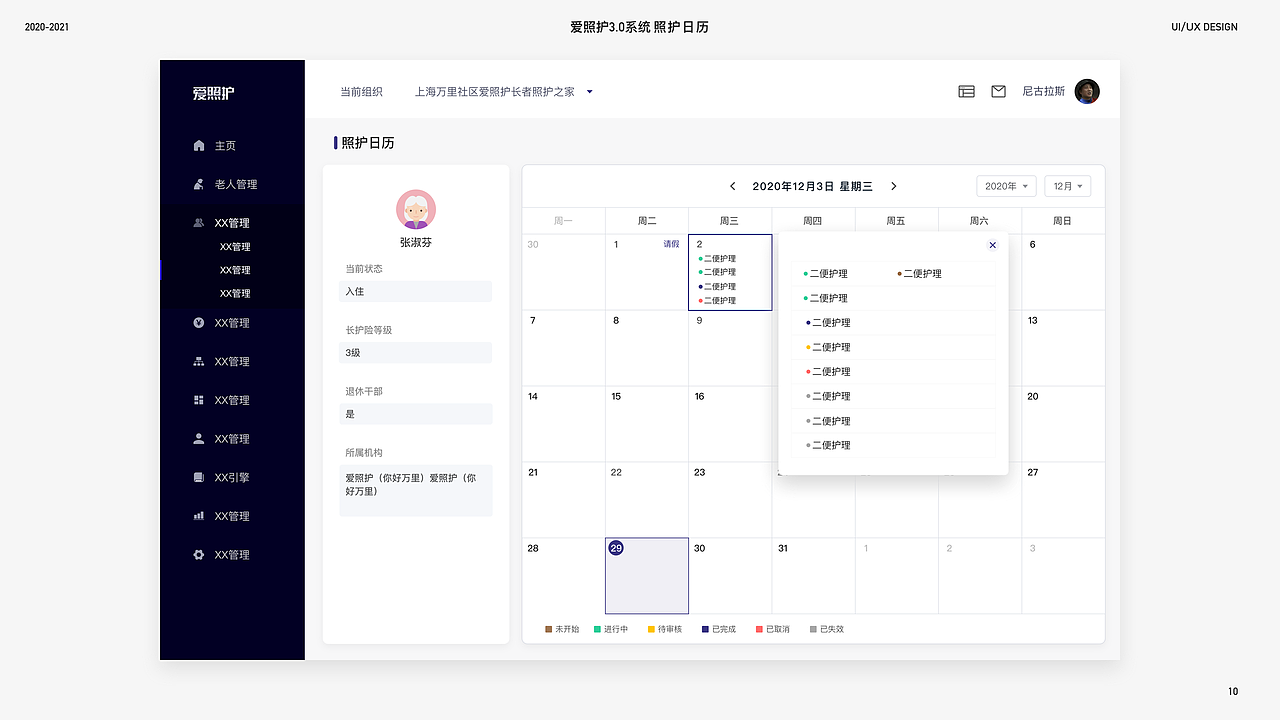The width and height of the screenshot is (1280, 720).
Task: Click the 照护日历 page heading
Action: 368,143
